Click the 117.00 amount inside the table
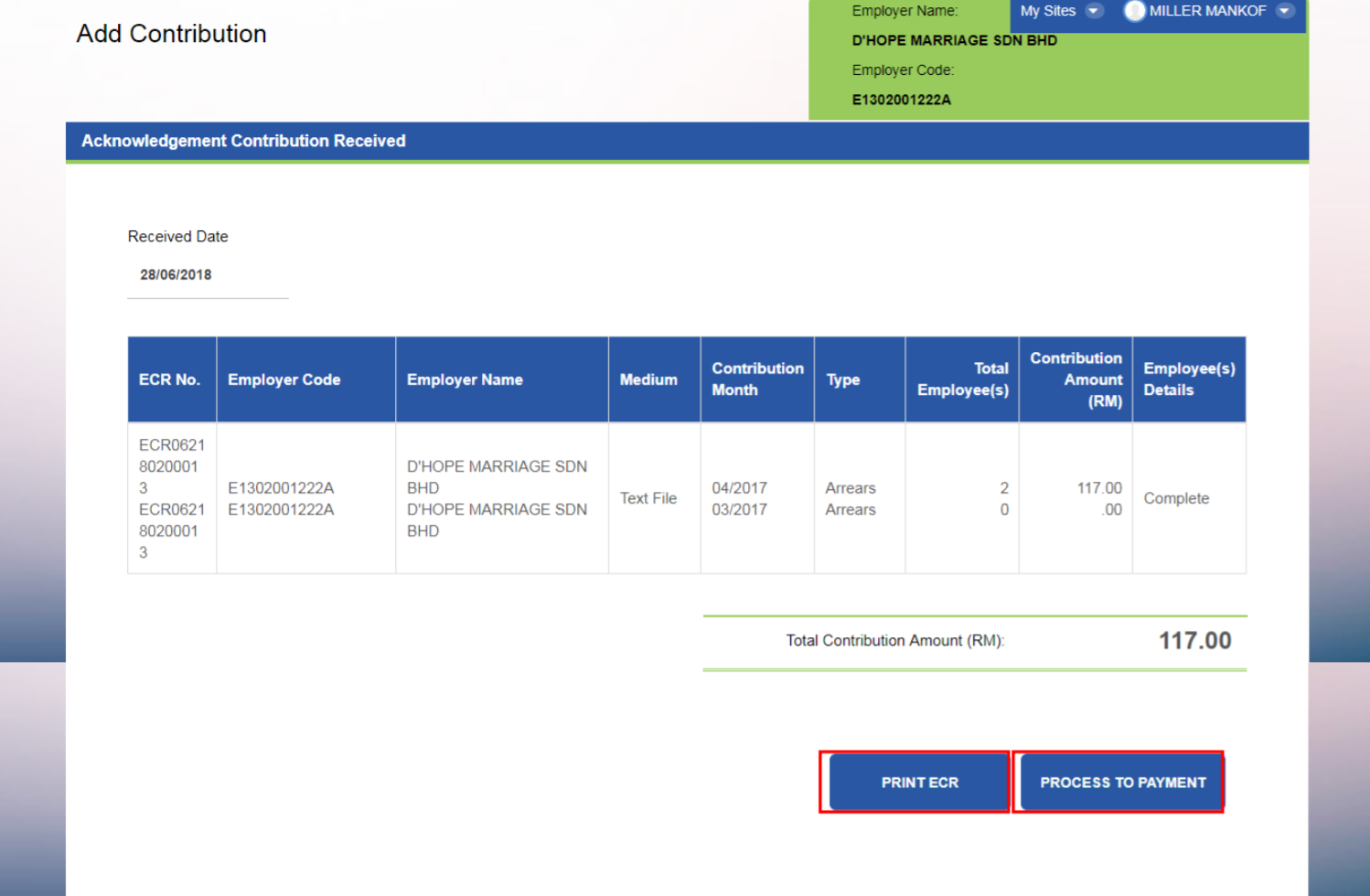The image size is (1370, 896). pos(1098,488)
